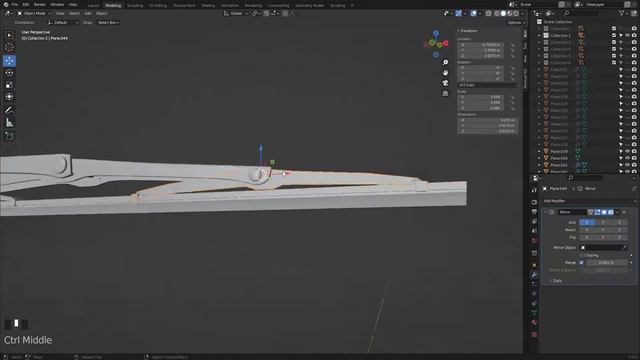Viewport: 640px width, 360px height.
Task: Open the Material properties tab icon
Action: click(x=534, y=322)
